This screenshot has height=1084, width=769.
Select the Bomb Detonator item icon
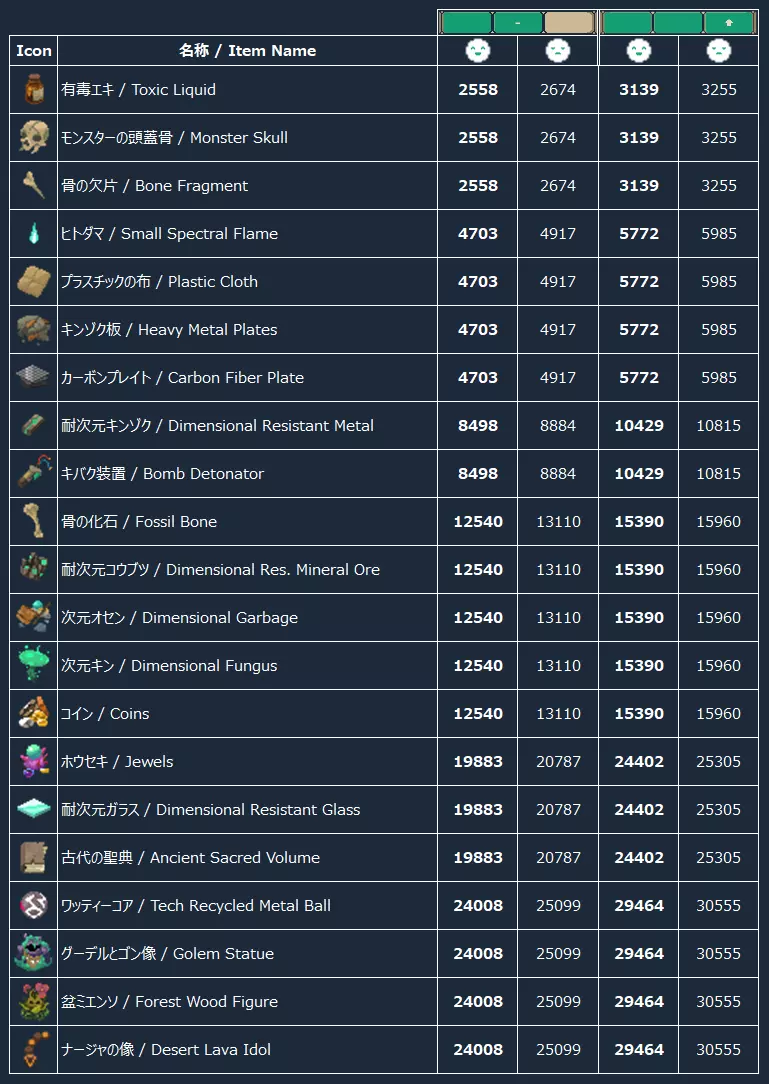[33, 474]
